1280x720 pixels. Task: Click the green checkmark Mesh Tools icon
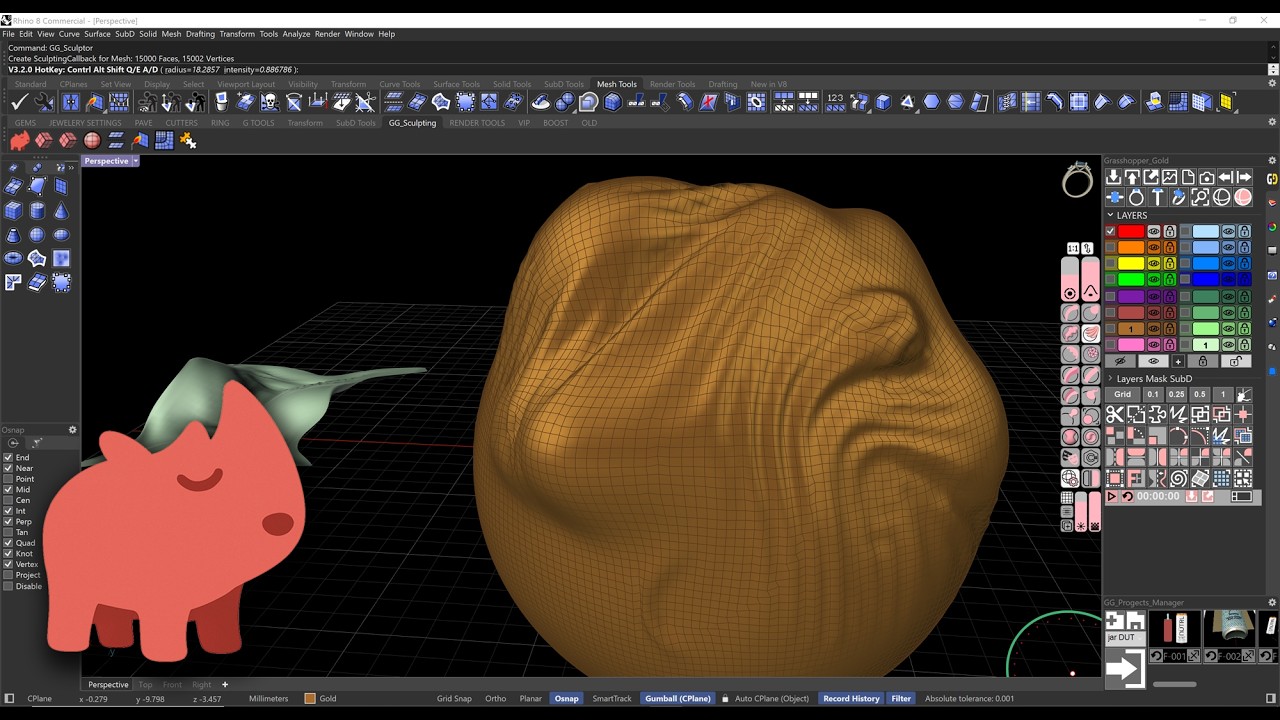point(19,102)
